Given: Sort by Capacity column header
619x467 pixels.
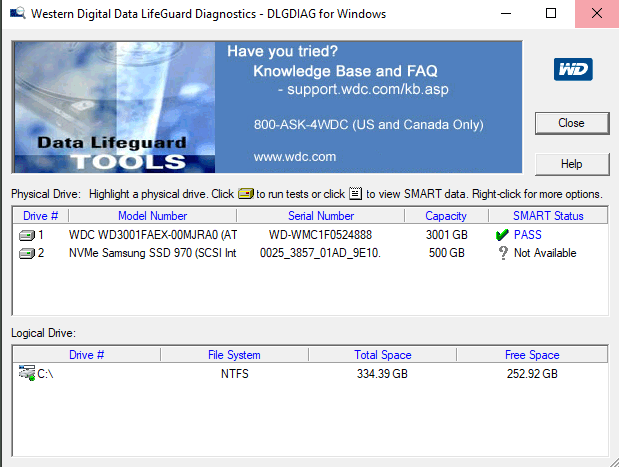Looking at the screenshot, I should [x=446, y=216].
